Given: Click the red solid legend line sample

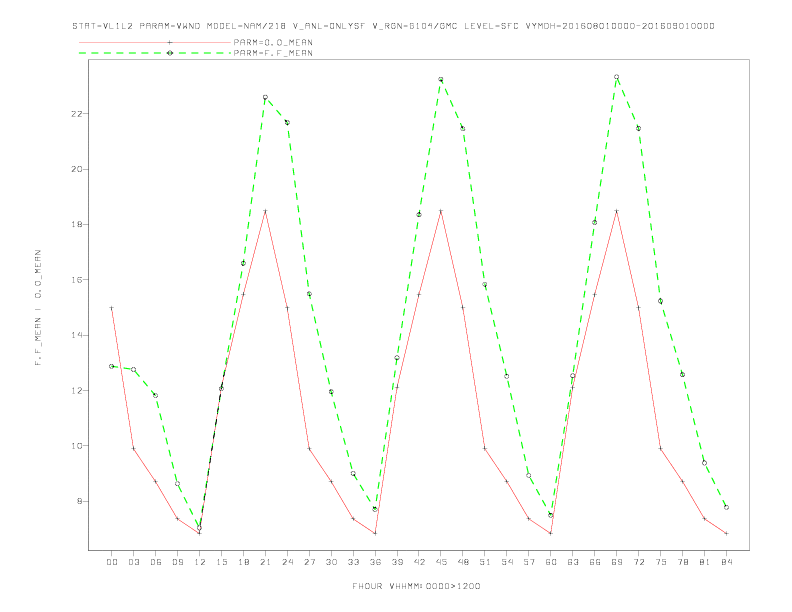Looking at the screenshot, I should tap(155, 42).
